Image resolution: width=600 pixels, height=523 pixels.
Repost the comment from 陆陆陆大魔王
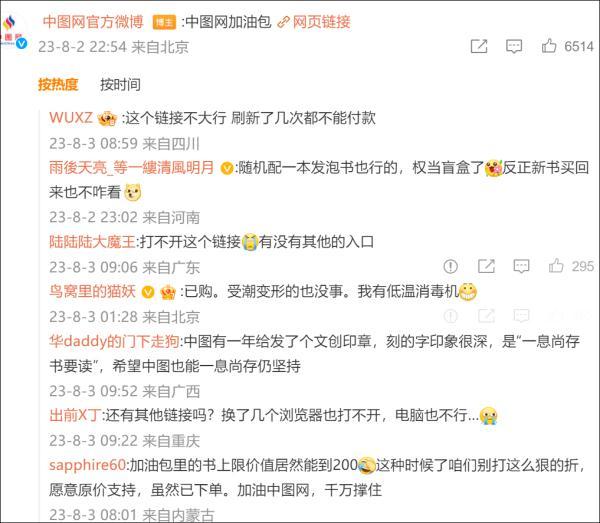(x=486, y=266)
